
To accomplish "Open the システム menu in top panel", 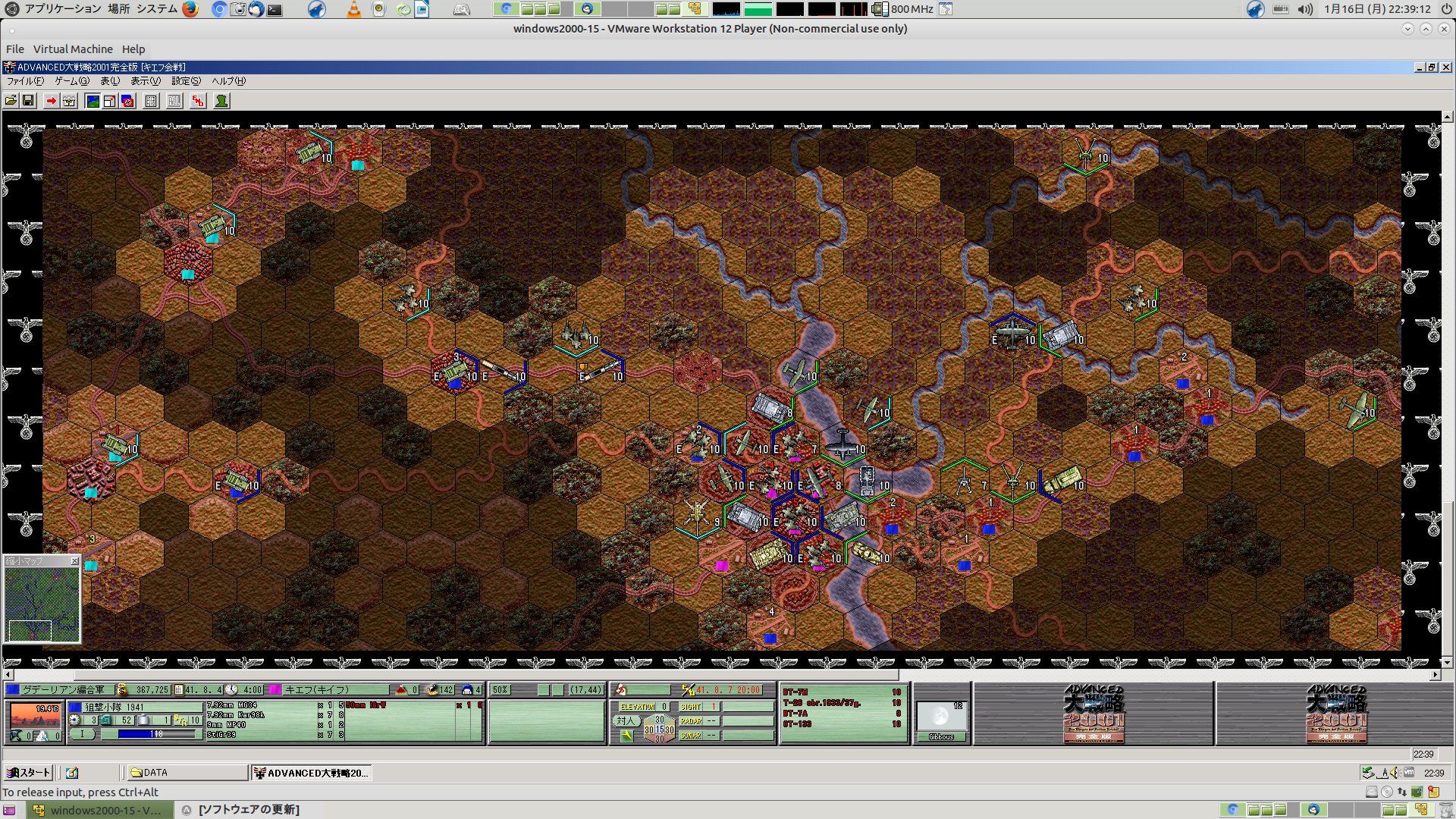I will 157,9.
